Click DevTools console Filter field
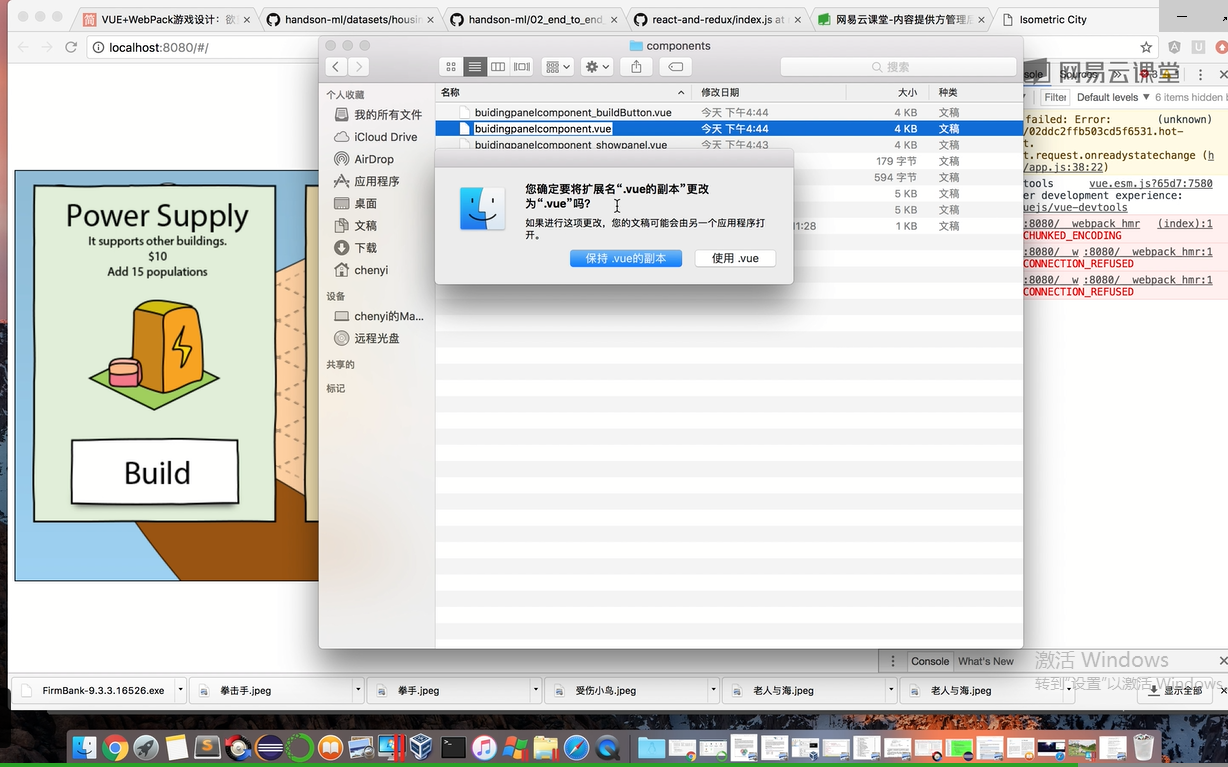The image size is (1228, 767). tap(1055, 97)
